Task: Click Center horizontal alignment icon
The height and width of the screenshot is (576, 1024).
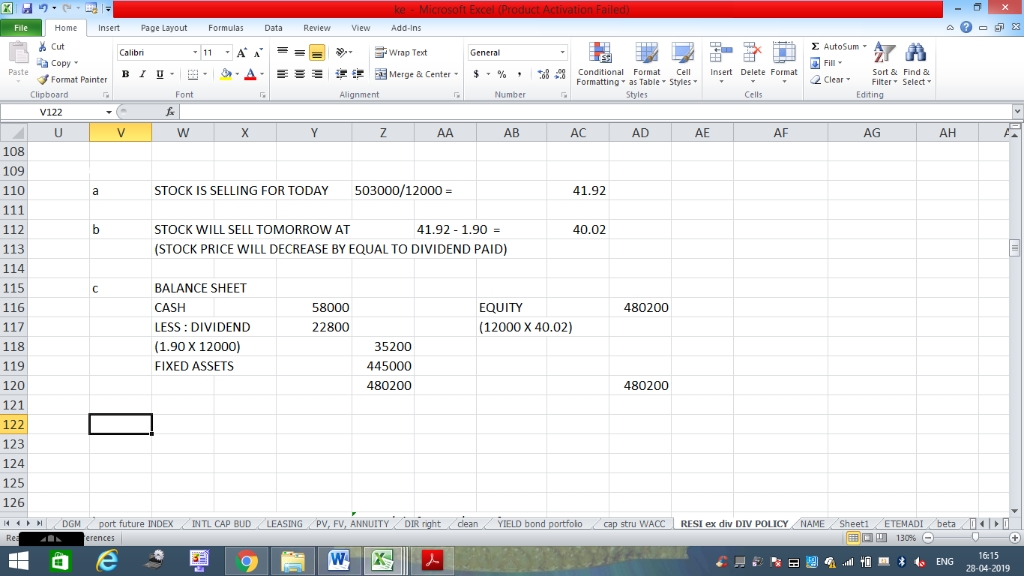Action: pos(299,74)
